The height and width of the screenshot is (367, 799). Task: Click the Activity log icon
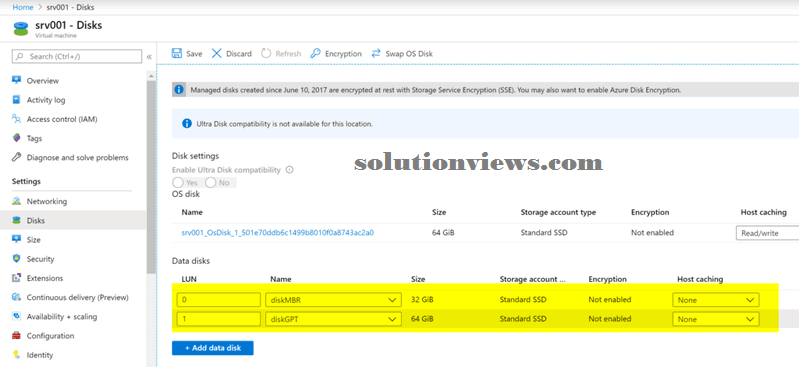17,100
